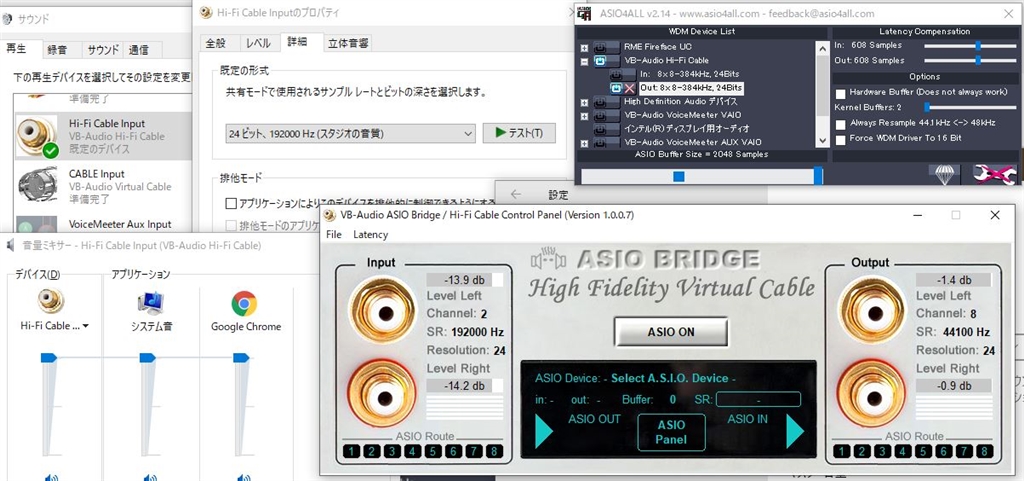Click the crossed wrench advanced mode icon
1024x481 pixels.
click(994, 174)
